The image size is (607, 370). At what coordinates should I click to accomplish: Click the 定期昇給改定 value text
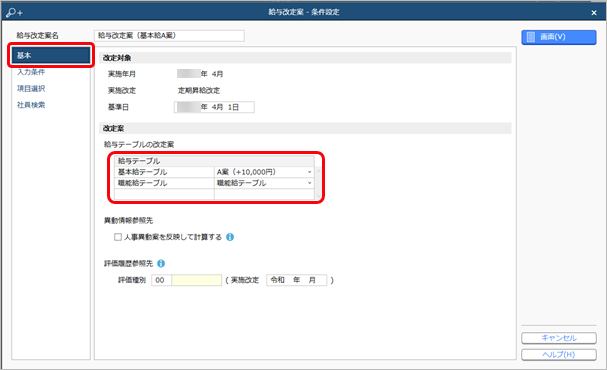coord(199,91)
